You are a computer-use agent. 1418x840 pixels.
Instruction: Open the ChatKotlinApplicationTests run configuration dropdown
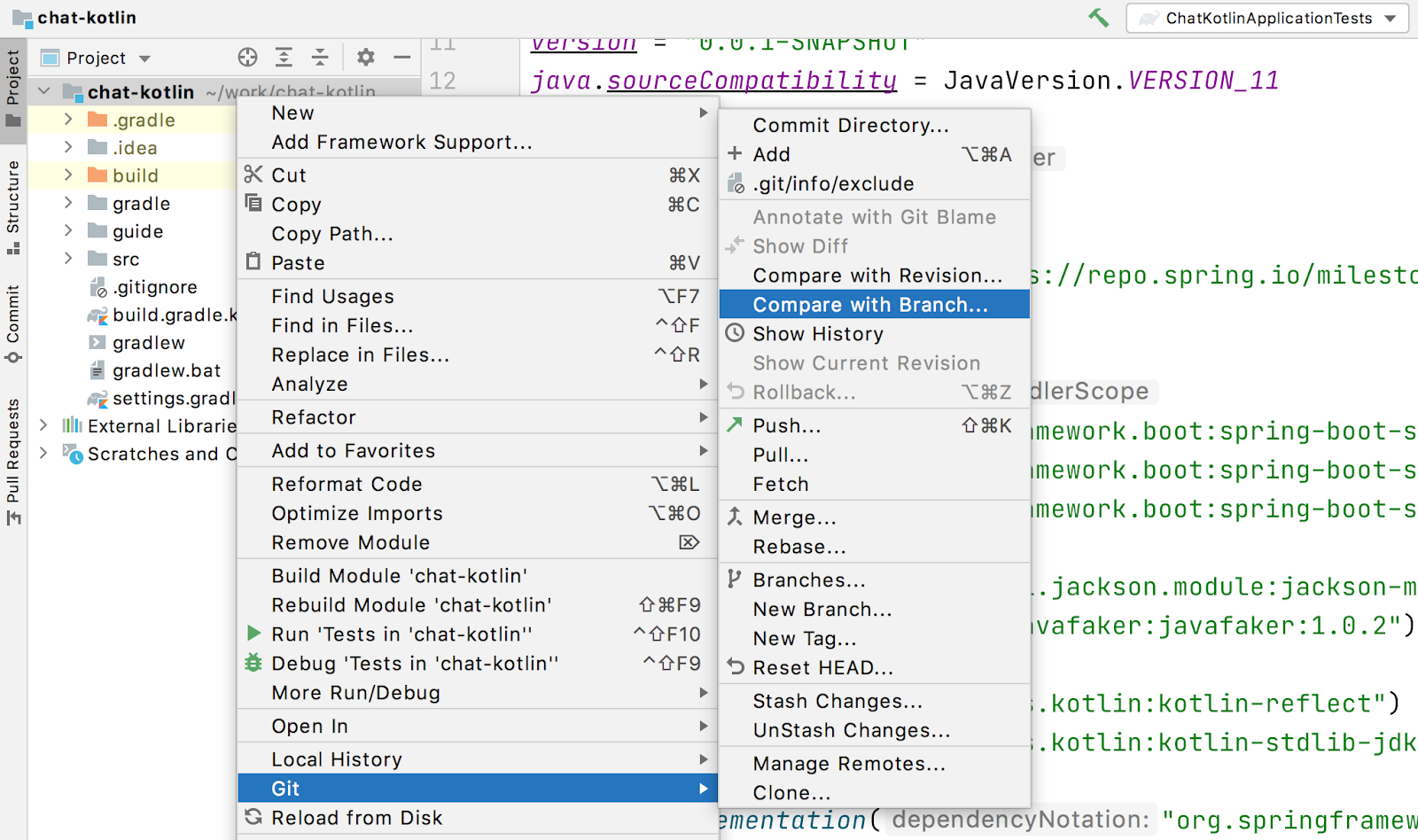[x=1267, y=18]
